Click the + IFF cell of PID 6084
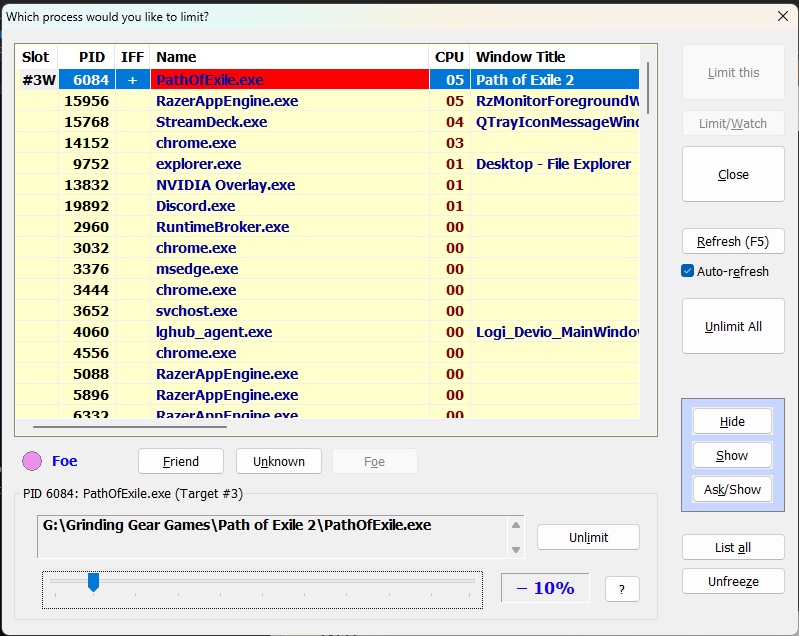The width and height of the screenshot is (799, 636). click(x=132, y=80)
